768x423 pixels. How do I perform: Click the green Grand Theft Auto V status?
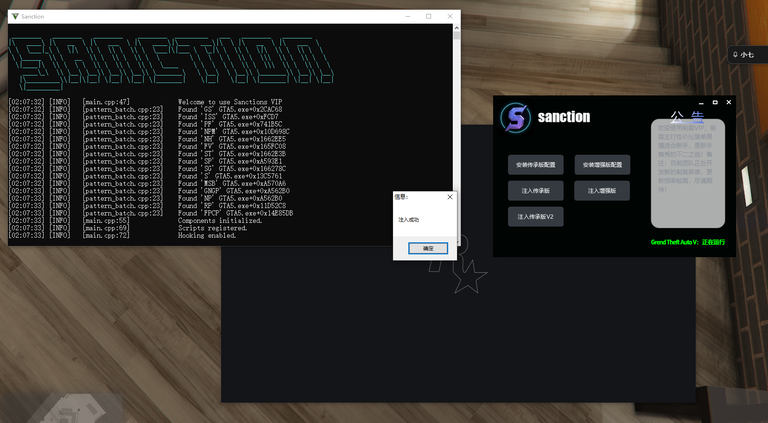pos(688,242)
